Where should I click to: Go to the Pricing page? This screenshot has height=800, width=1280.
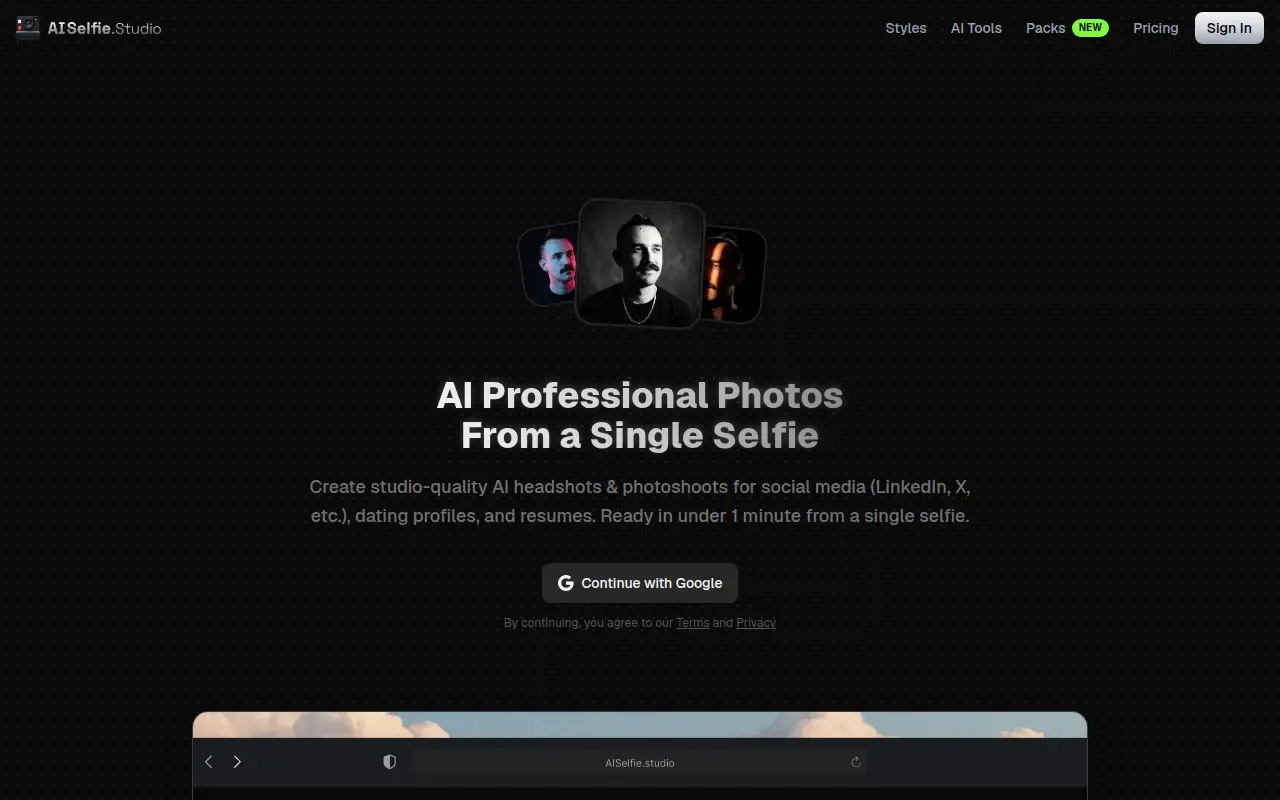pyautogui.click(x=1156, y=28)
